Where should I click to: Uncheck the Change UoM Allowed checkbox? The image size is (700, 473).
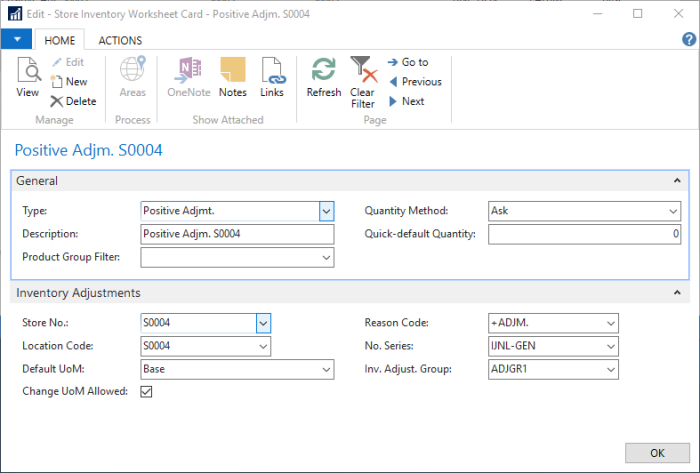click(x=147, y=392)
